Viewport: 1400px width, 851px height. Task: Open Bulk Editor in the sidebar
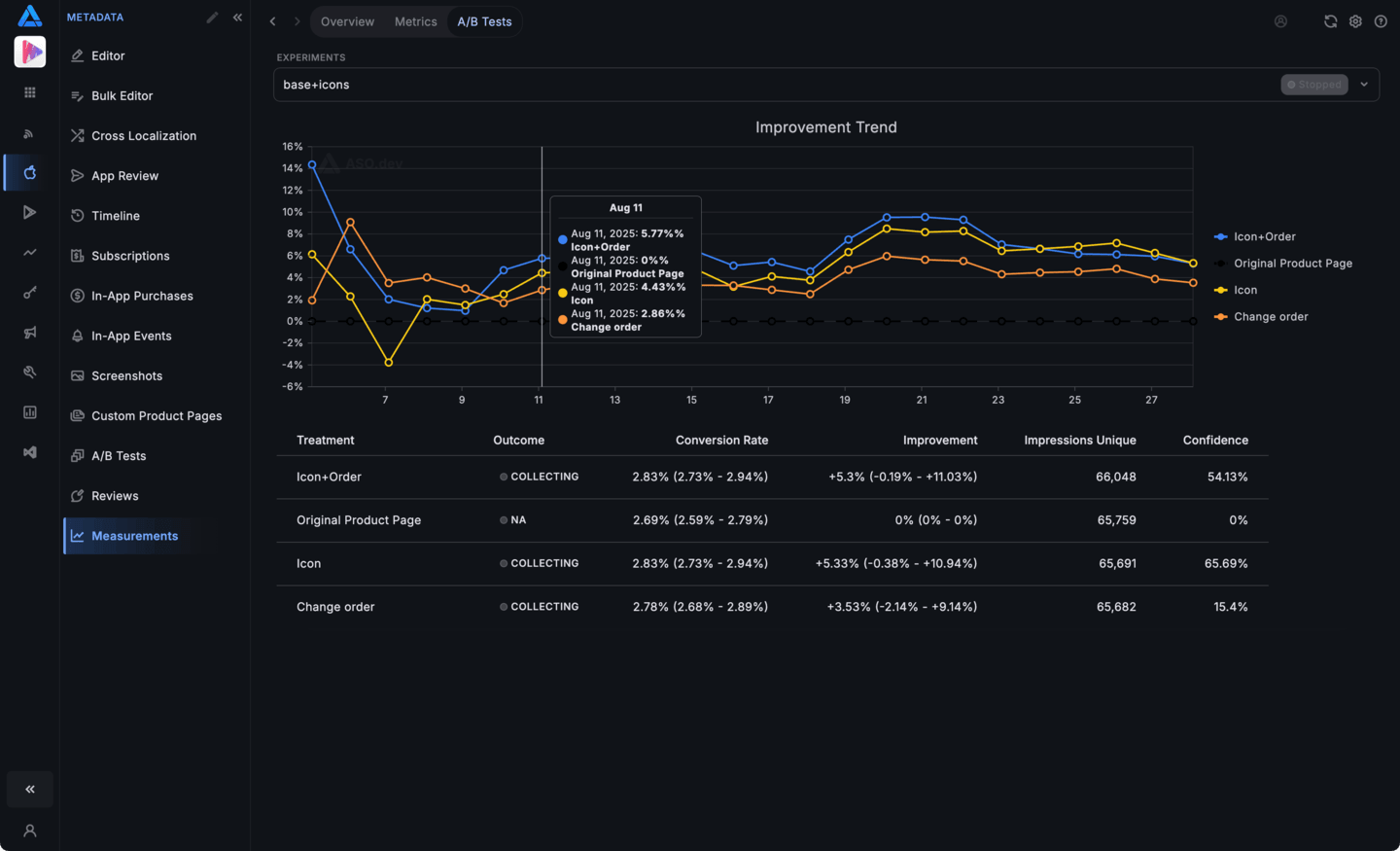coord(154,96)
